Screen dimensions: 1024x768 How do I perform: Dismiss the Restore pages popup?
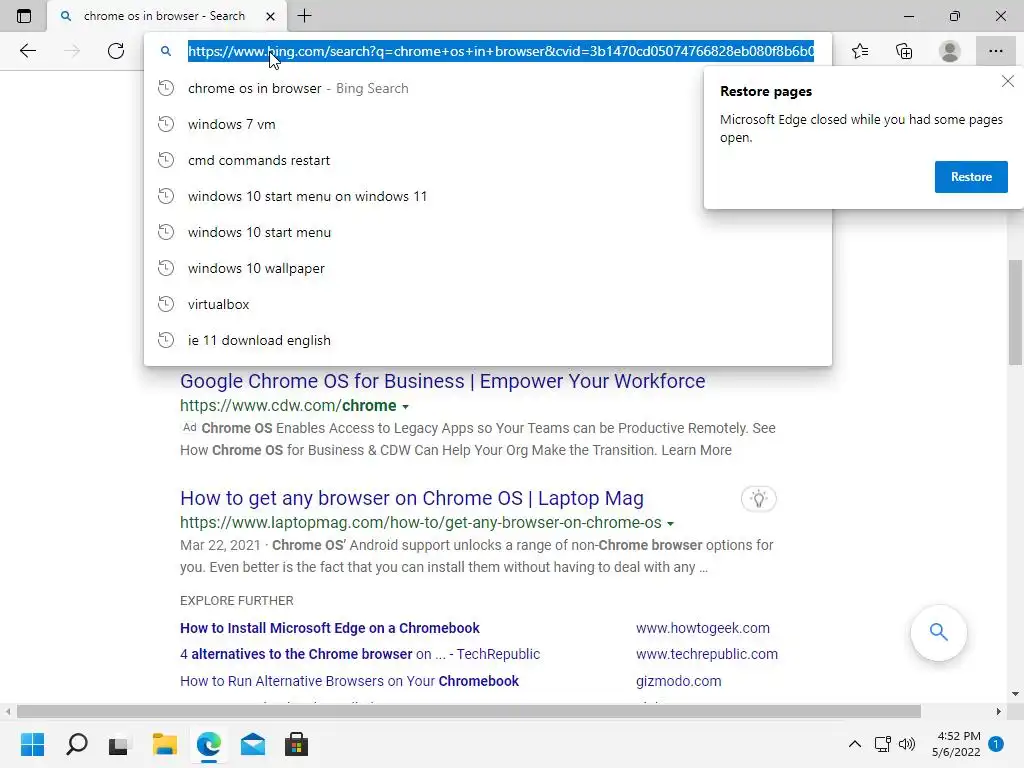click(1008, 81)
